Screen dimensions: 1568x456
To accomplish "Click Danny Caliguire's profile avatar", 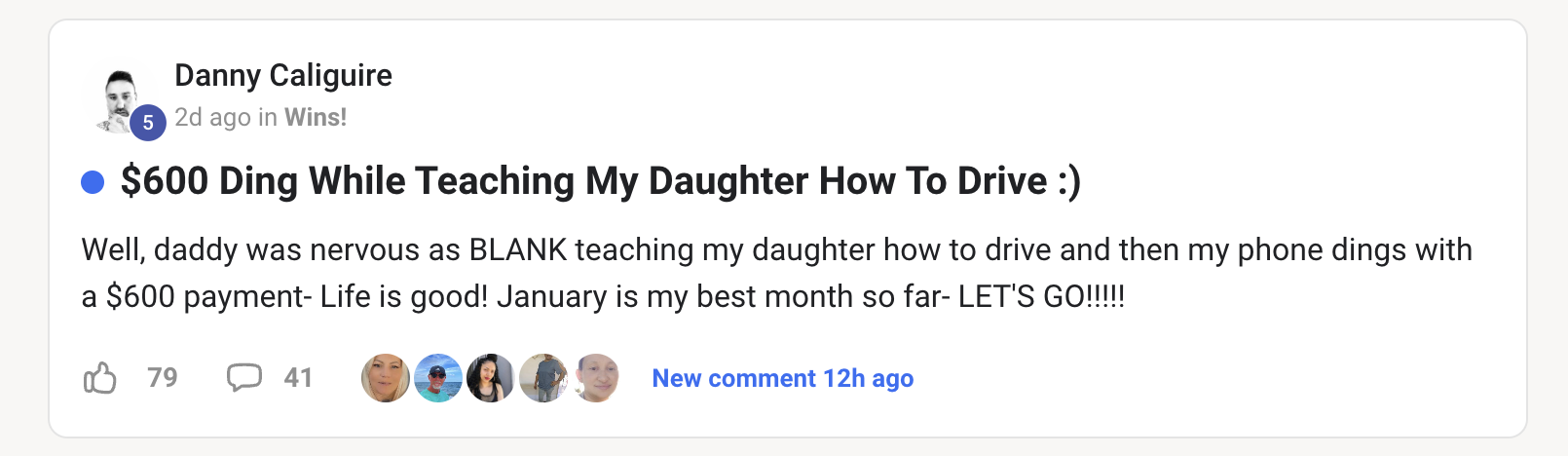I will 120,97.
